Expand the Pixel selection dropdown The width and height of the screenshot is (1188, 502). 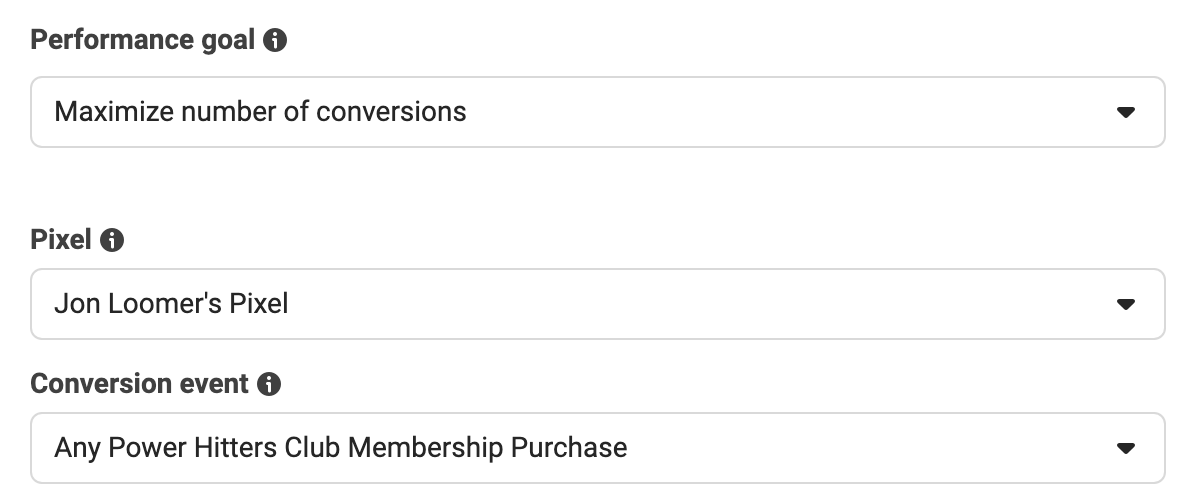597,304
